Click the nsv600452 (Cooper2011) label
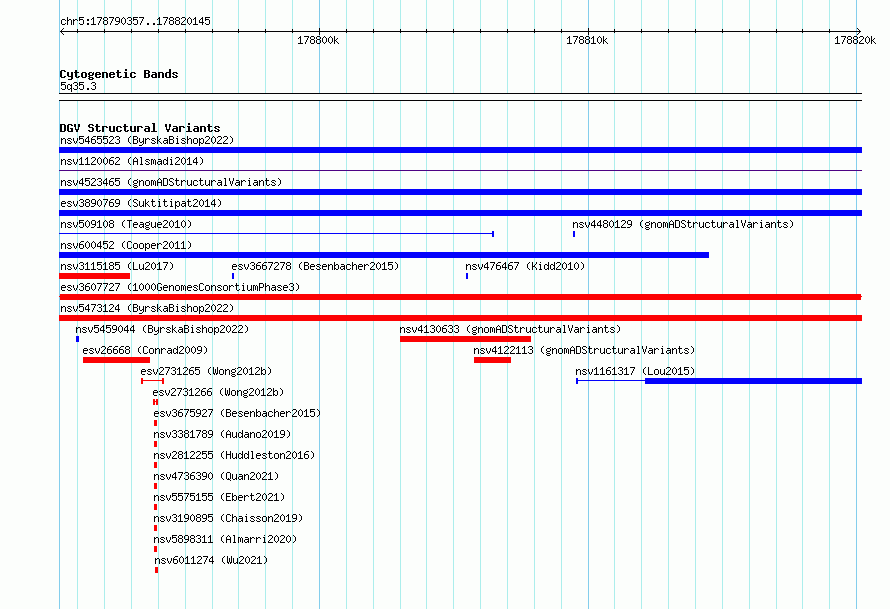The height and width of the screenshot is (609, 890). coord(126,245)
